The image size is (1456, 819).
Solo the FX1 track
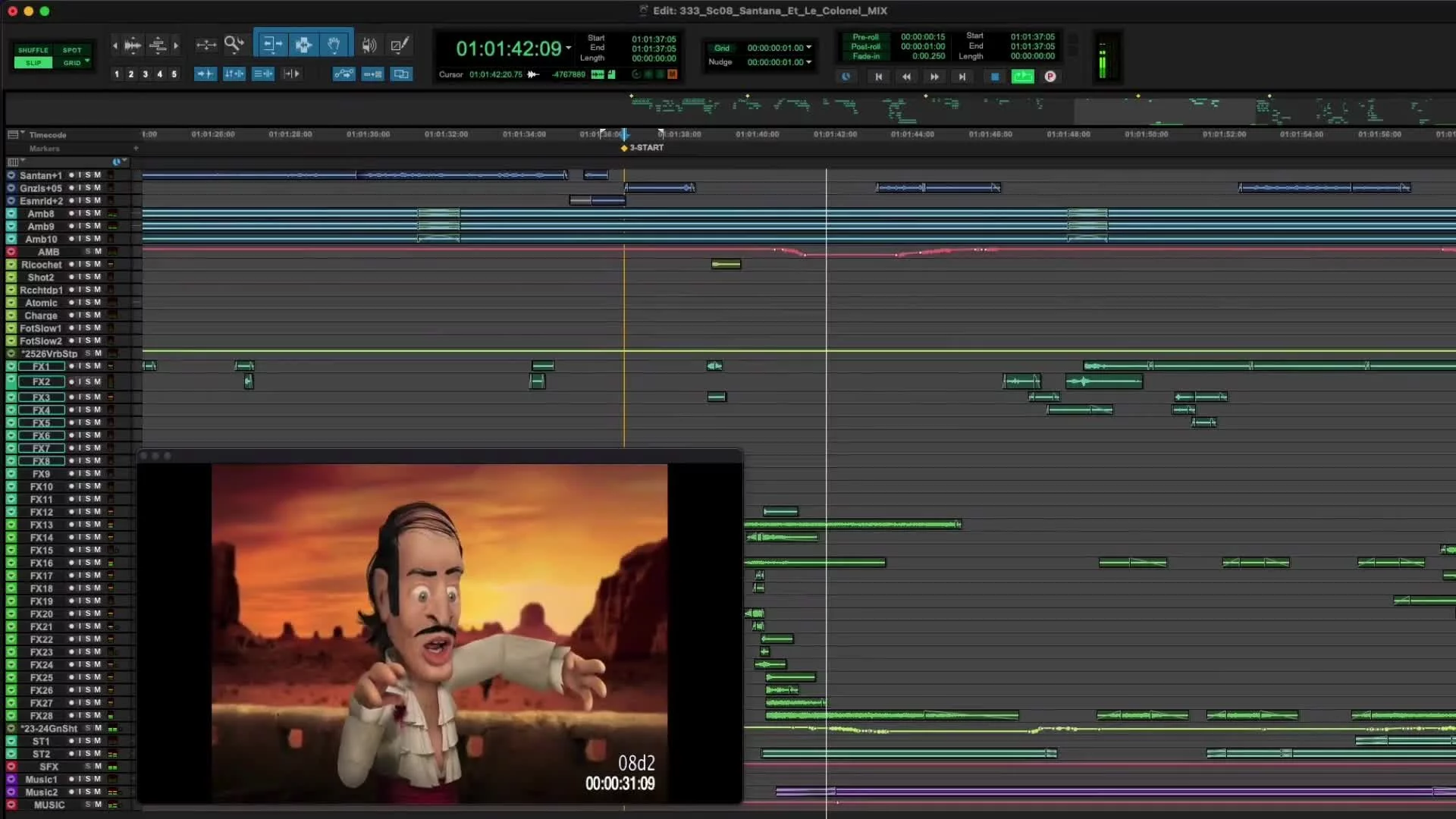coord(88,366)
